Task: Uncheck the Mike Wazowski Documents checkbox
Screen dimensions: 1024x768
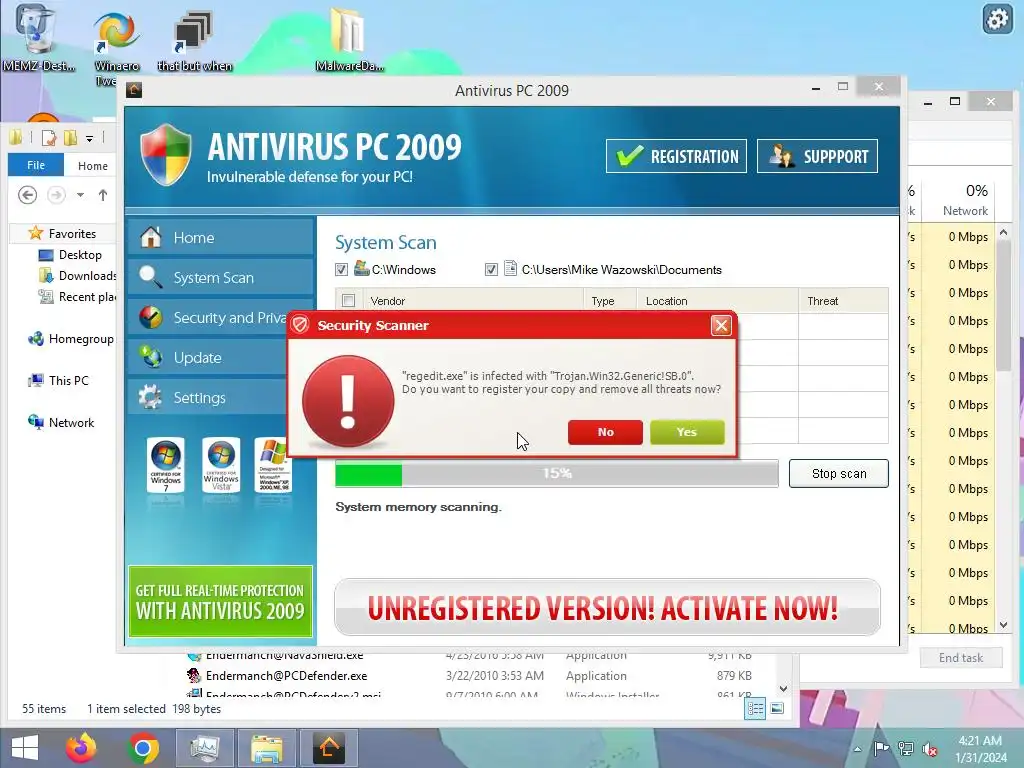Action: [491, 269]
